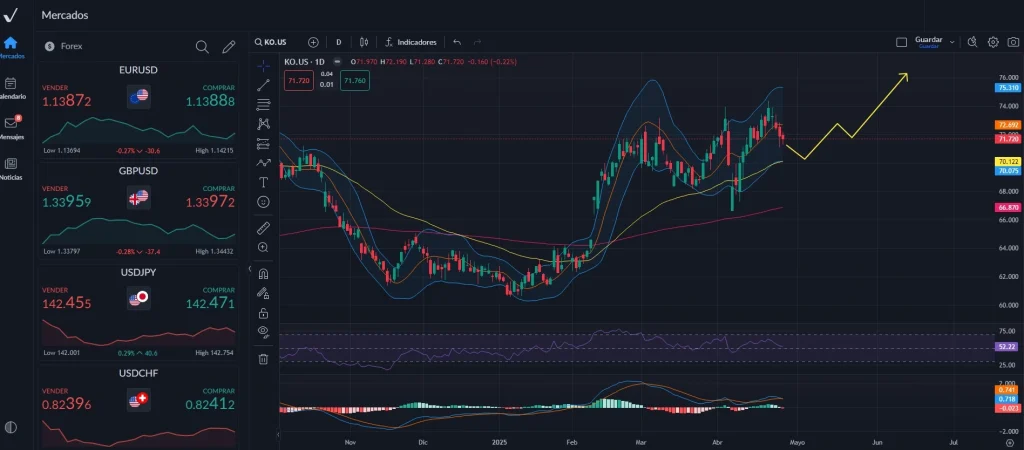Viewport: 1024px width, 450px height.
Task: Click the 72.692 orange price label
Action: tap(1008, 125)
